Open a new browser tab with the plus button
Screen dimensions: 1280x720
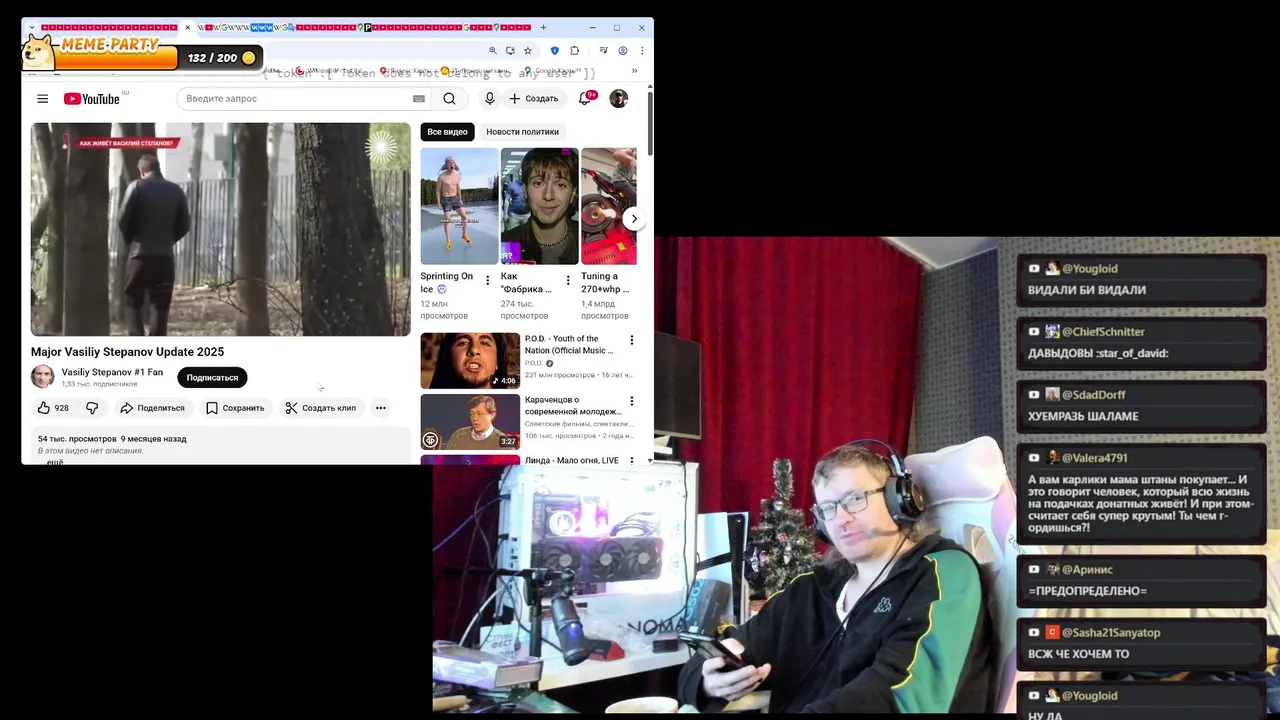pos(543,28)
